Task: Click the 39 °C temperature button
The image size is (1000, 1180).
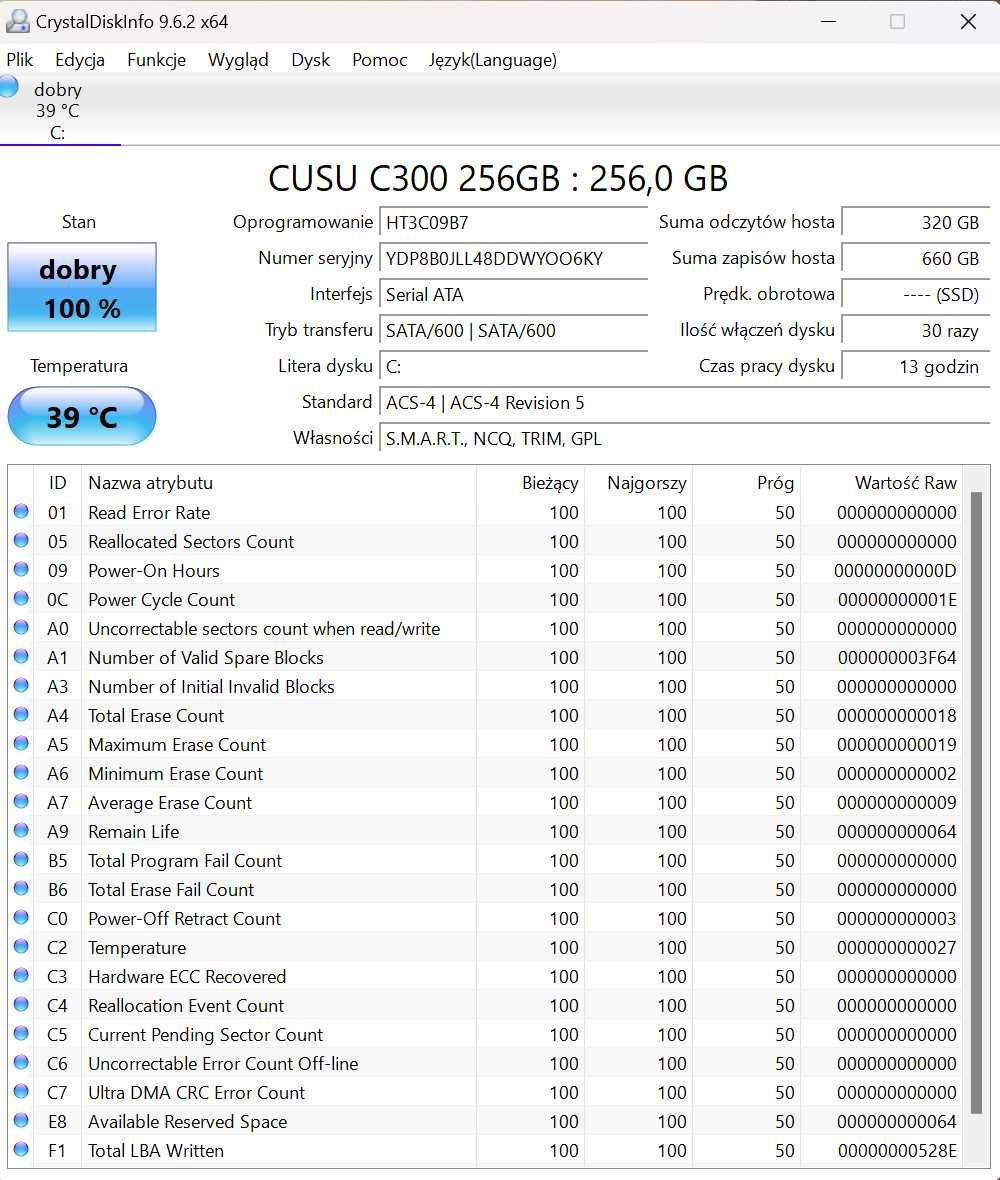Action: (82, 416)
